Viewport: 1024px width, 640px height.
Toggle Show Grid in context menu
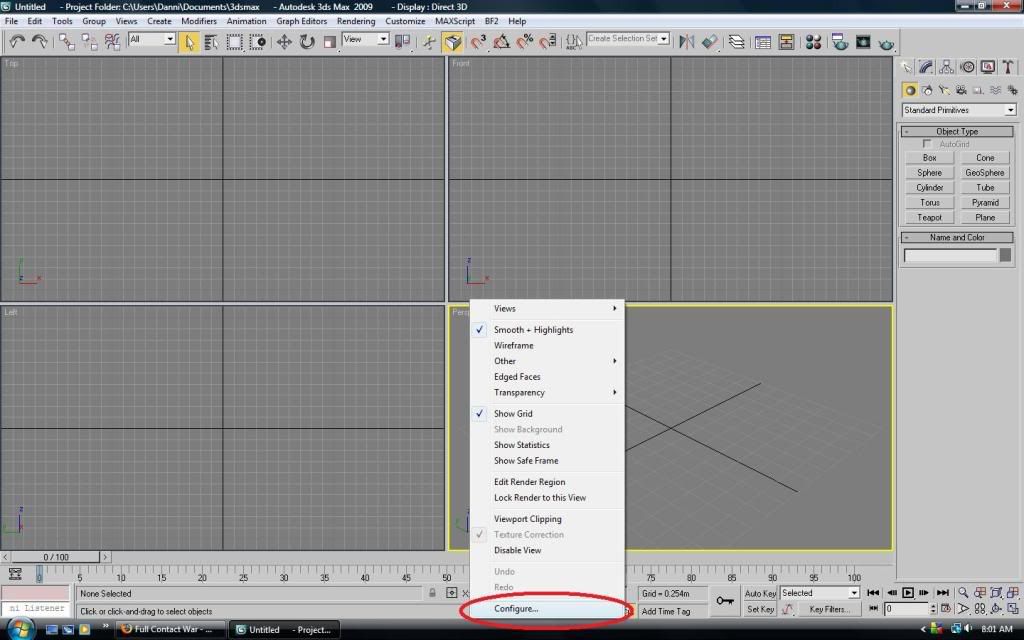513,414
